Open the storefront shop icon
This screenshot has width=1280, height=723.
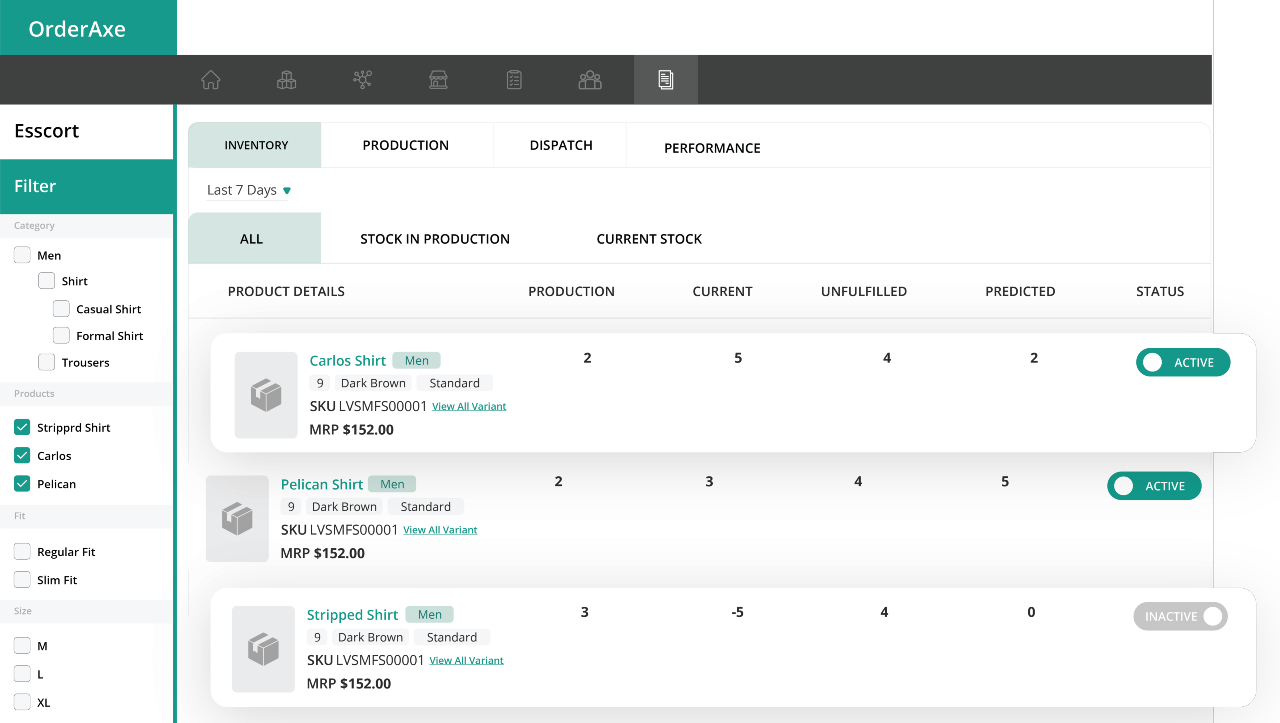pos(438,80)
